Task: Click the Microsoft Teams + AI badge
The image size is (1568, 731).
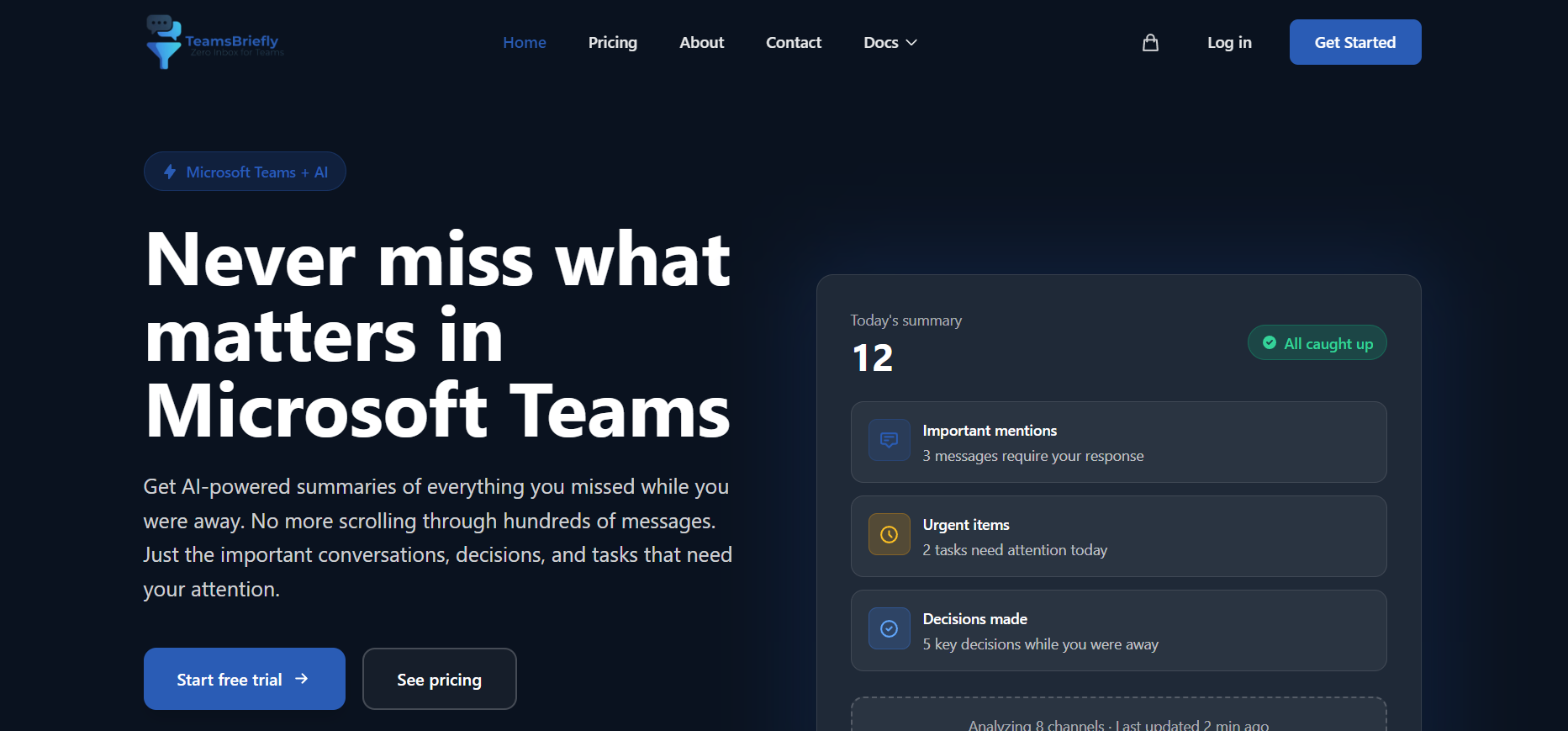Action: point(245,172)
